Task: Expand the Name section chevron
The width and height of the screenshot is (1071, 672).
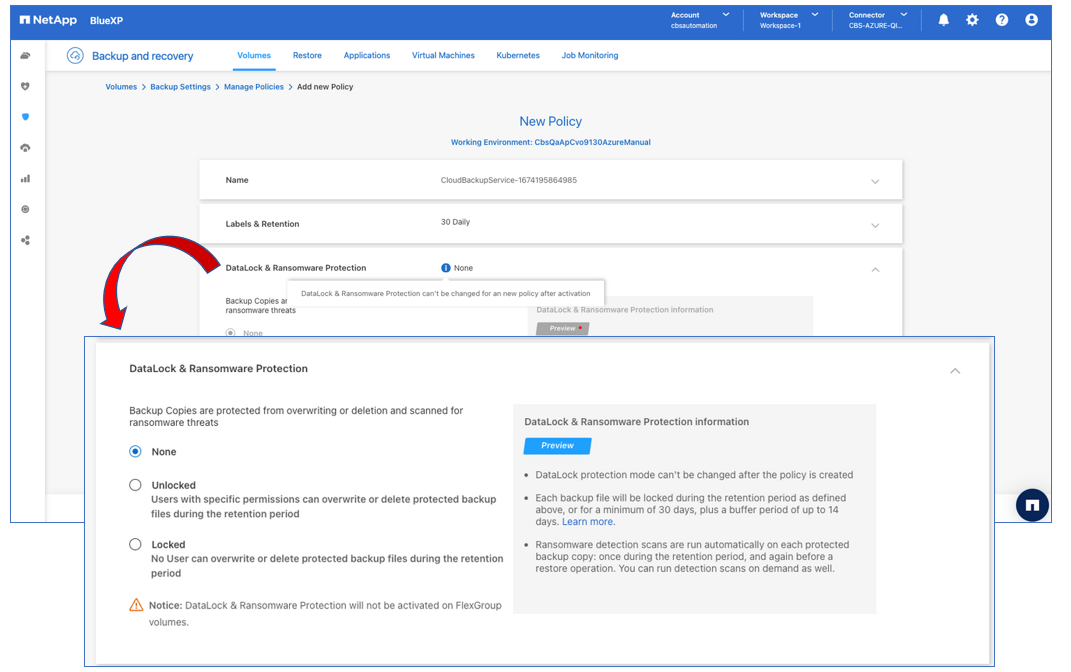Action: 875,181
